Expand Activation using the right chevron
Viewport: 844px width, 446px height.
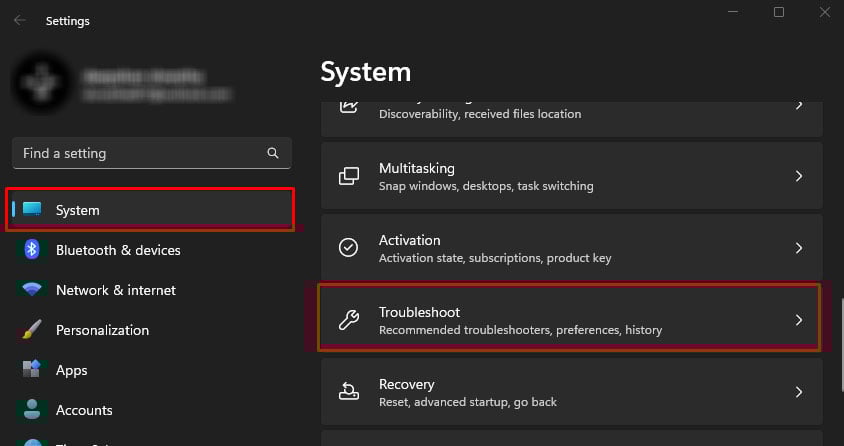(798, 248)
